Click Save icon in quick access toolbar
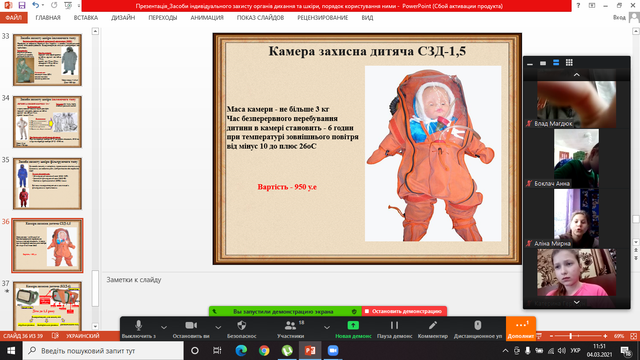Viewport: 640px width, 360px height. pos(22,5)
